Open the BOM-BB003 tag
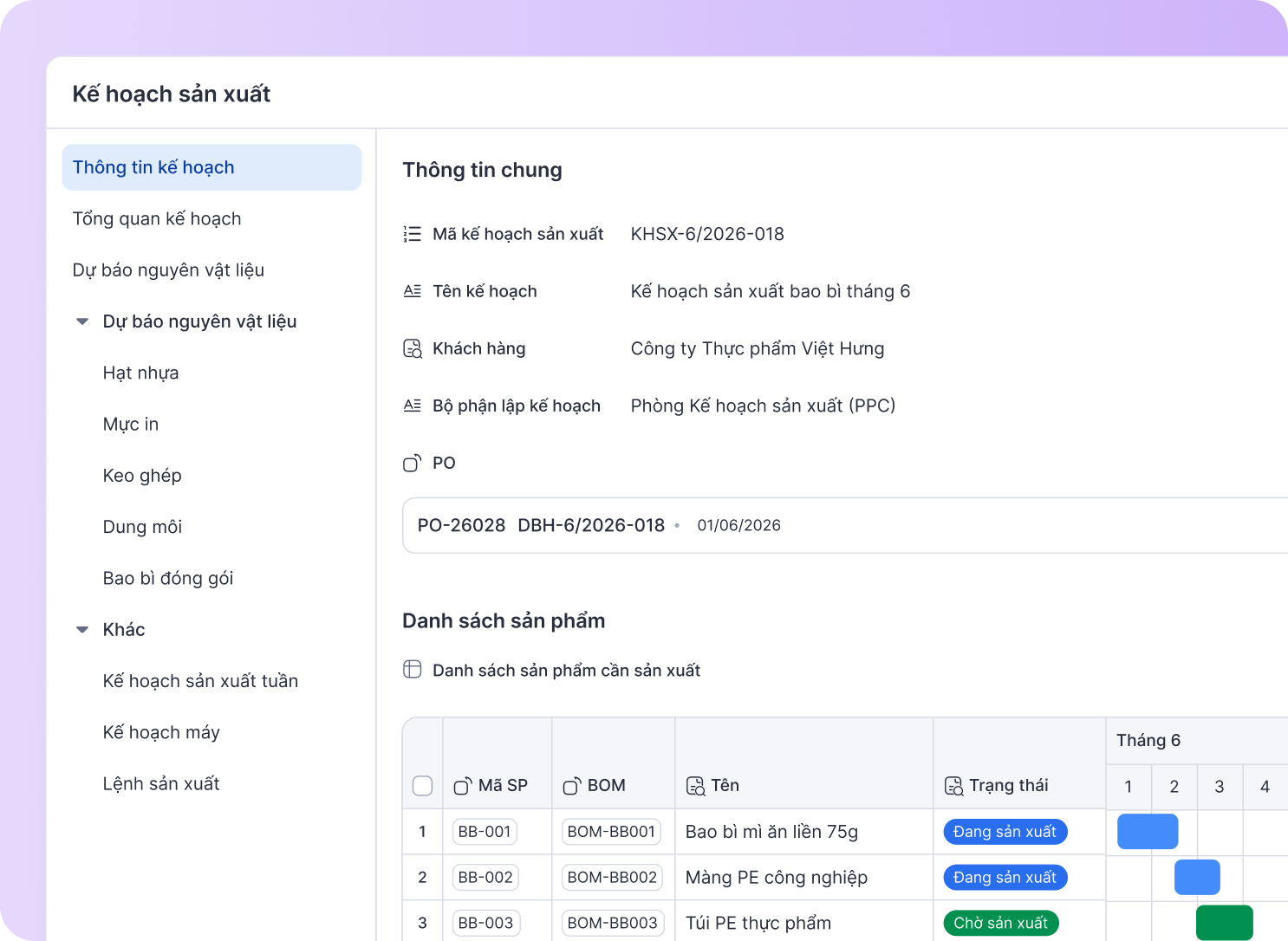 pos(612,924)
